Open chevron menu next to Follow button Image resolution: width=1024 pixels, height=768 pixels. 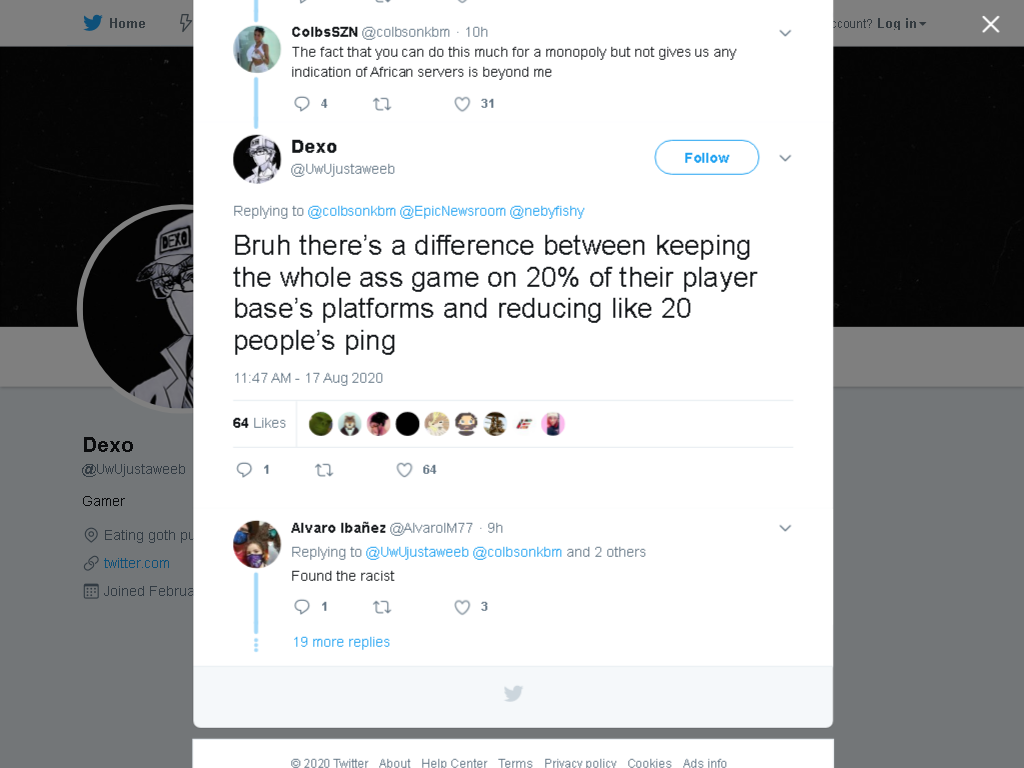tap(785, 158)
